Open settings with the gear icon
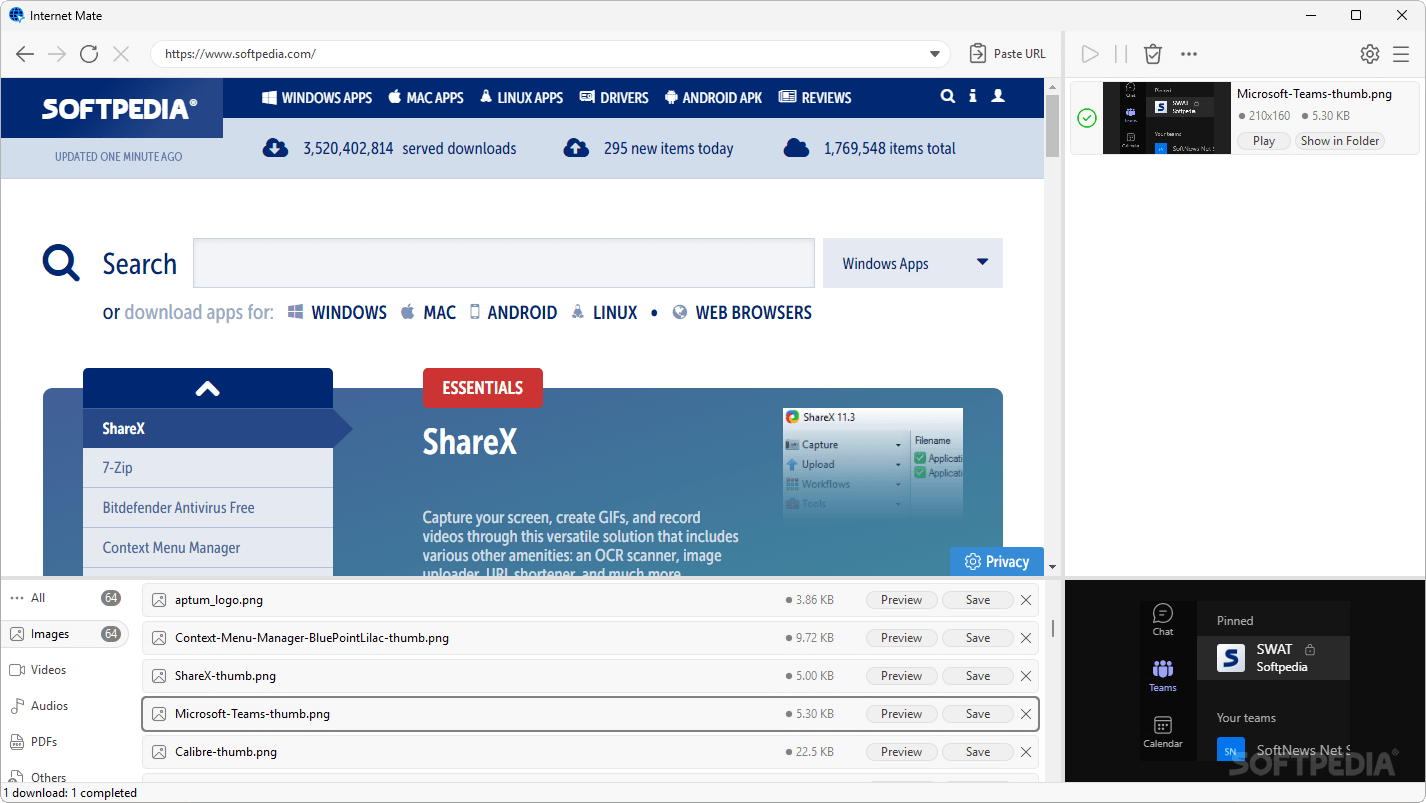This screenshot has height=803, width=1426. tap(1370, 54)
